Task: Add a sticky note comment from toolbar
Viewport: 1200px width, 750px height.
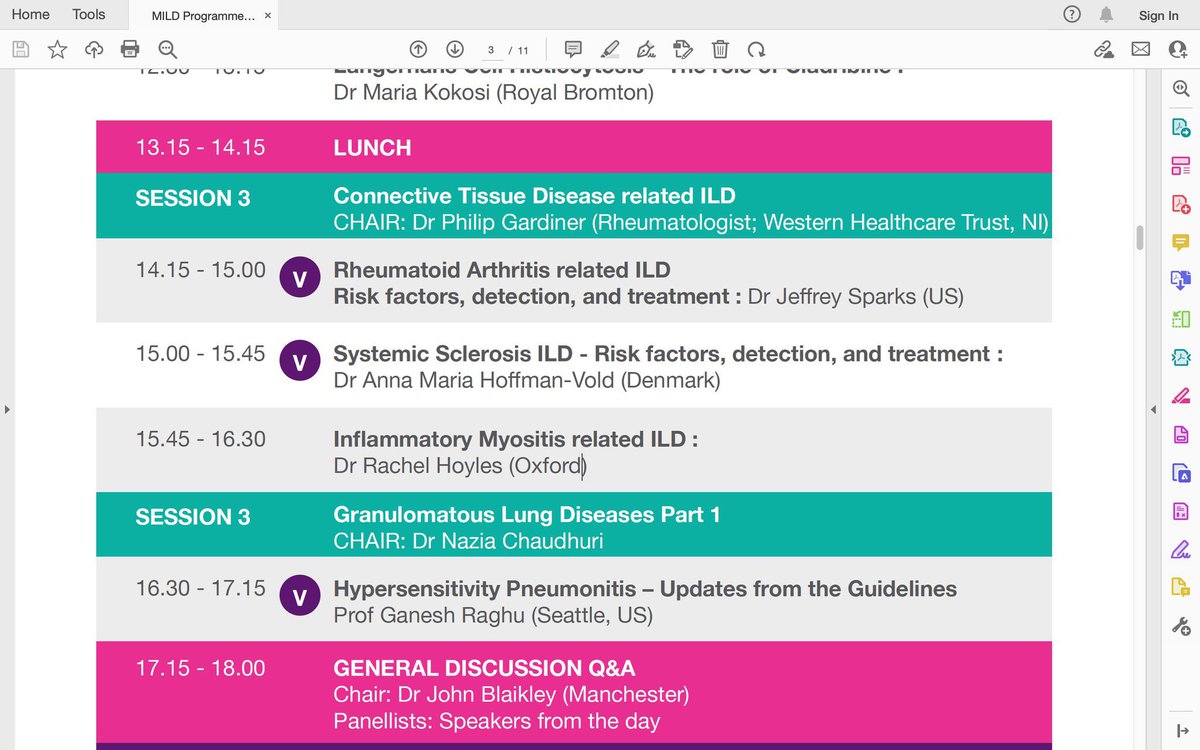Action: point(573,49)
